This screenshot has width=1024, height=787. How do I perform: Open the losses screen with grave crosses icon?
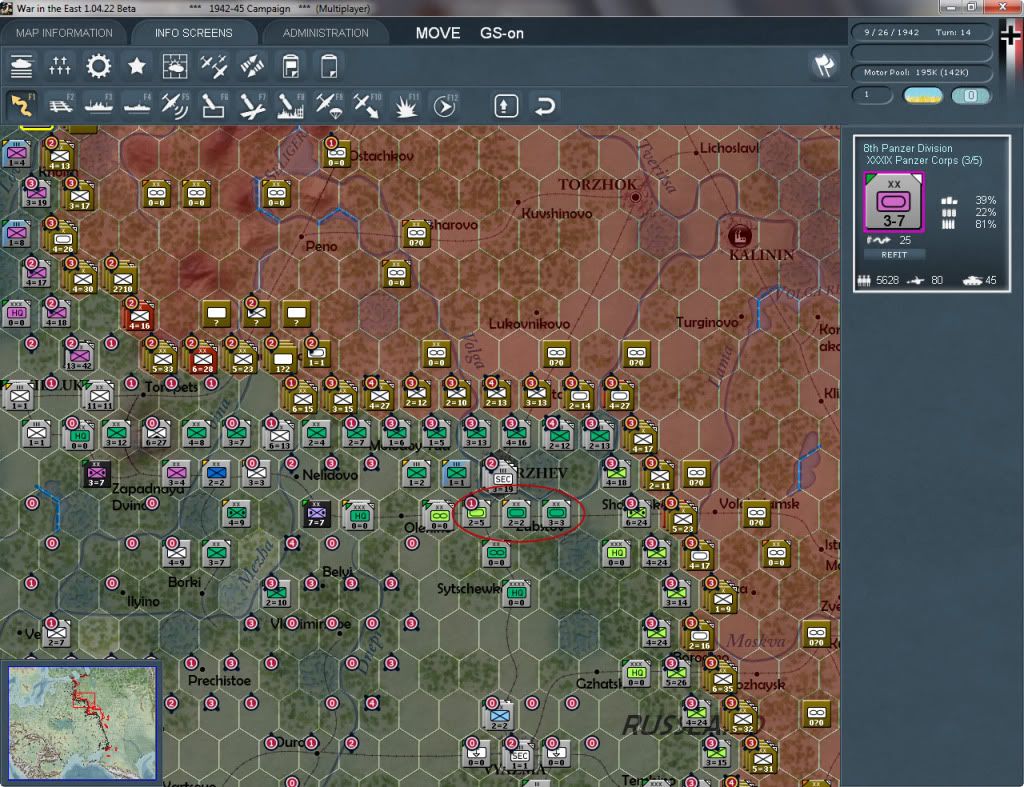pos(59,66)
